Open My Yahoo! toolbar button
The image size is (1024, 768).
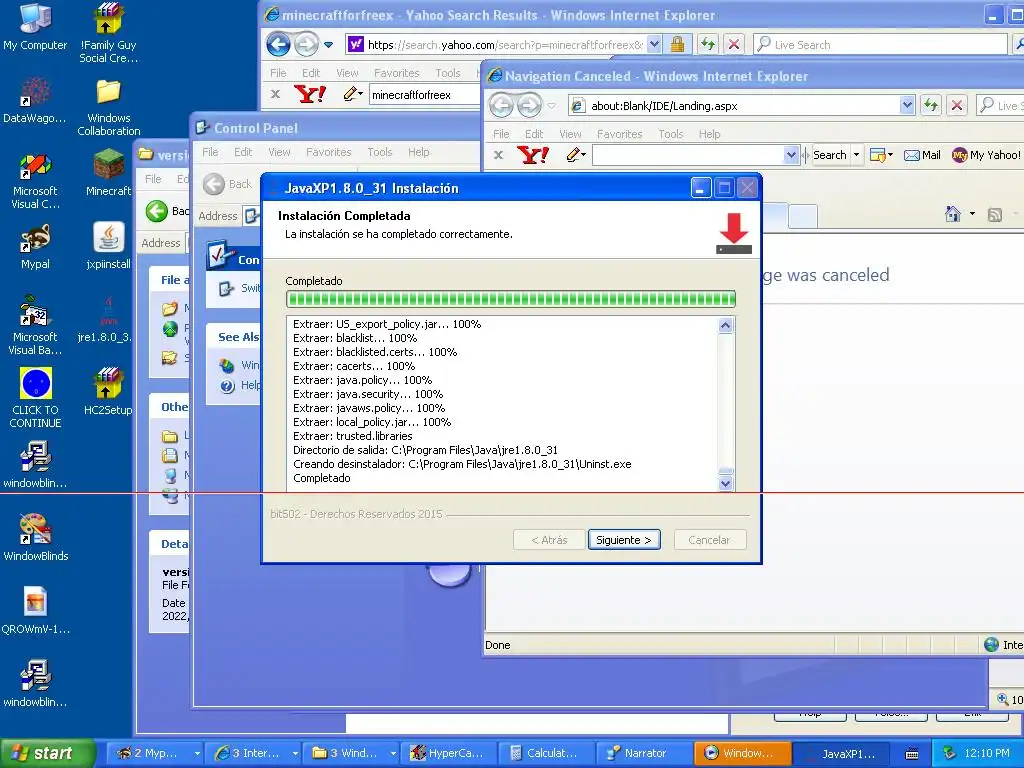[x=985, y=155]
